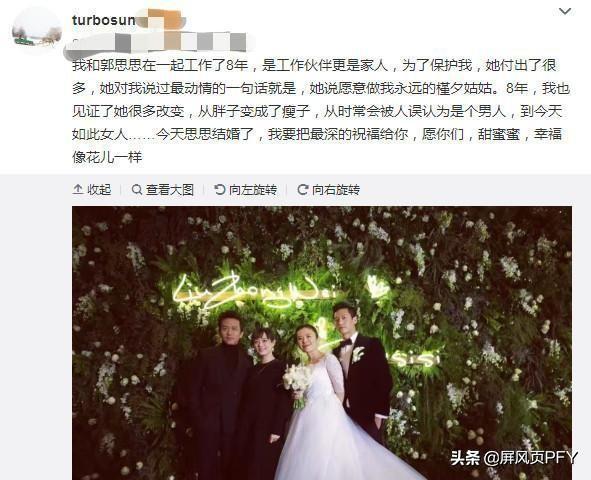The height and width of the screenshot is (480, 591).
Task: Click the neon heart shape in photo
Action: click(x=378, y=288)
